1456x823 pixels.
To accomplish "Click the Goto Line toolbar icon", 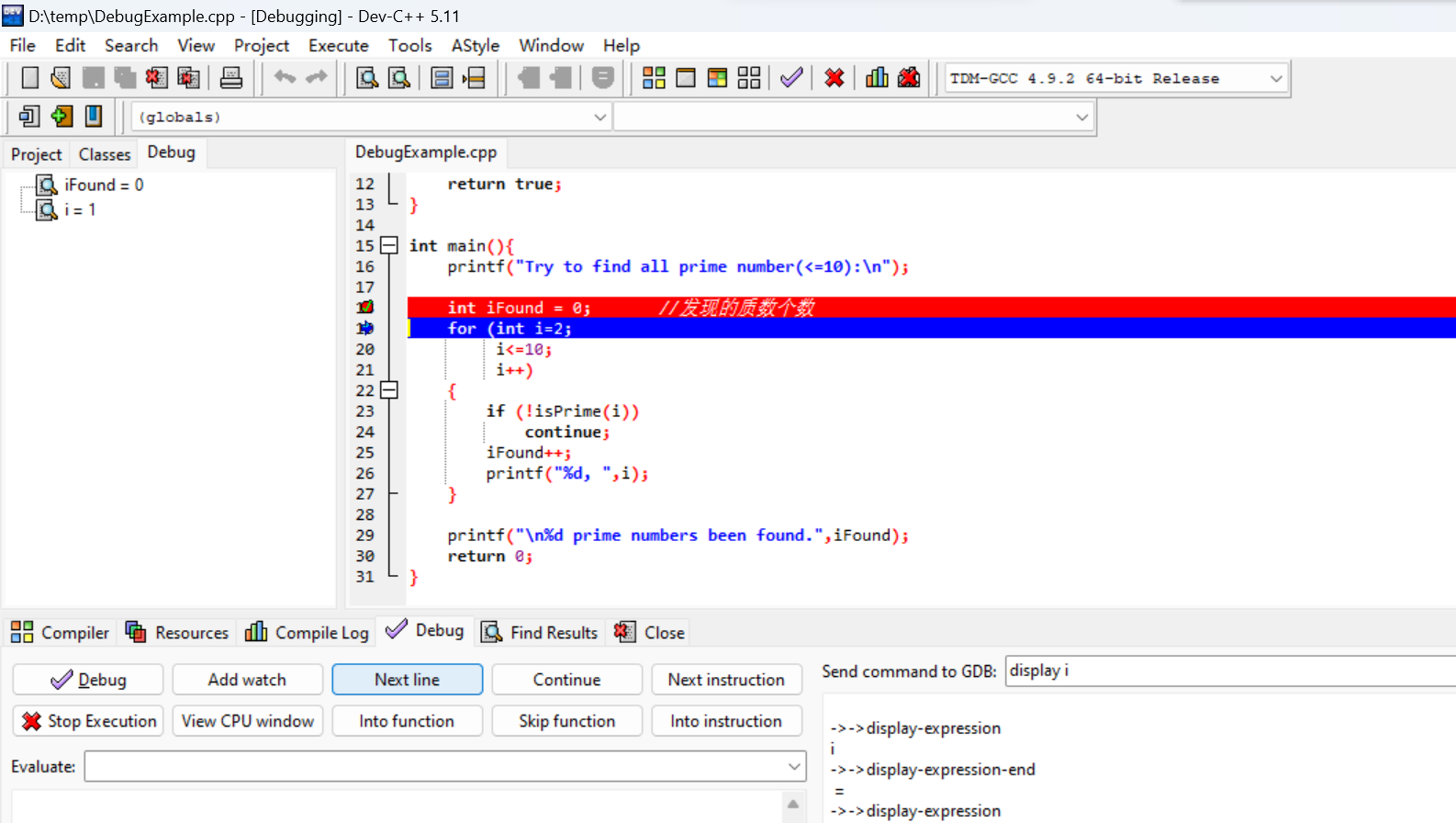I will [x=474, y=78].
